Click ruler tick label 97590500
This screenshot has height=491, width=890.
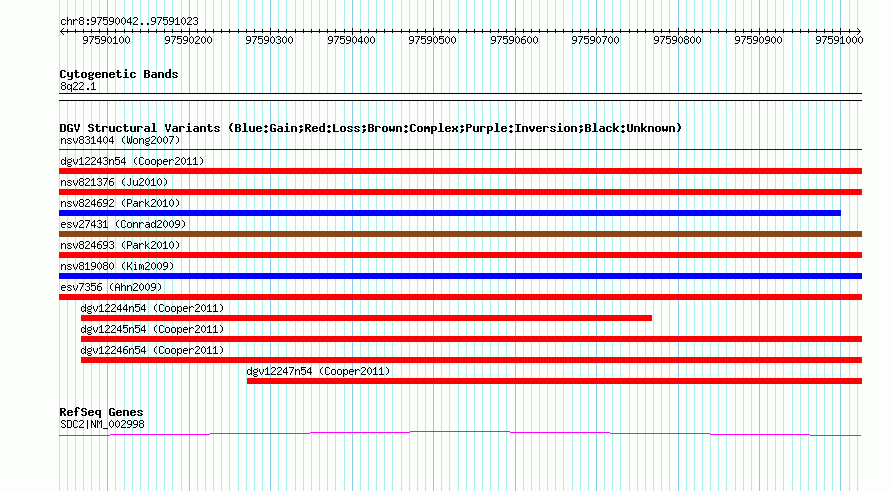tap(433, 40)
